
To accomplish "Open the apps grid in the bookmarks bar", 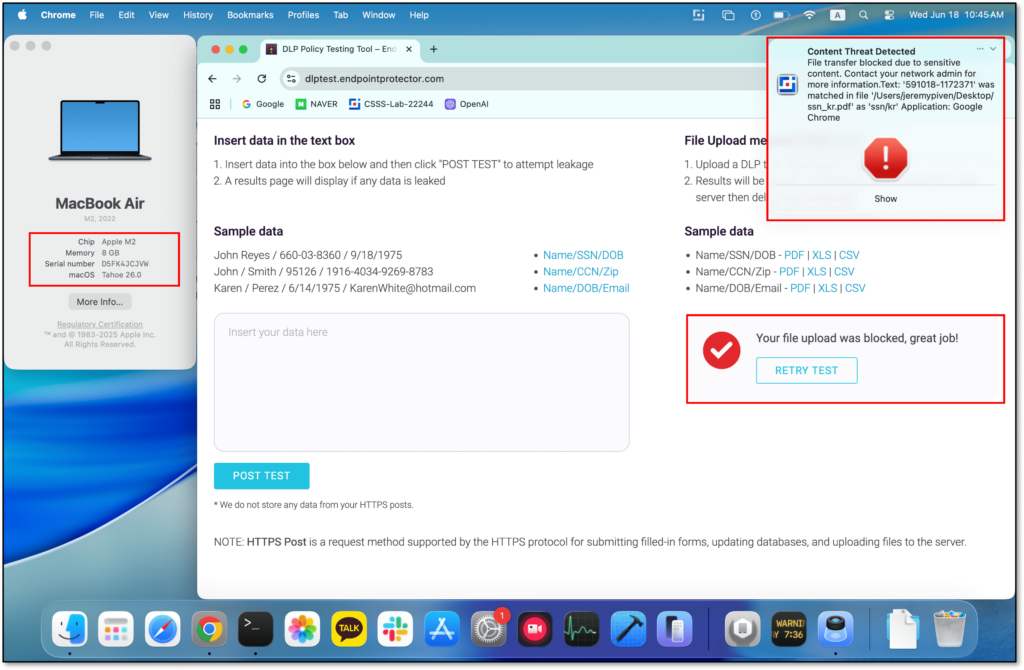I will [x=215, y=104].
